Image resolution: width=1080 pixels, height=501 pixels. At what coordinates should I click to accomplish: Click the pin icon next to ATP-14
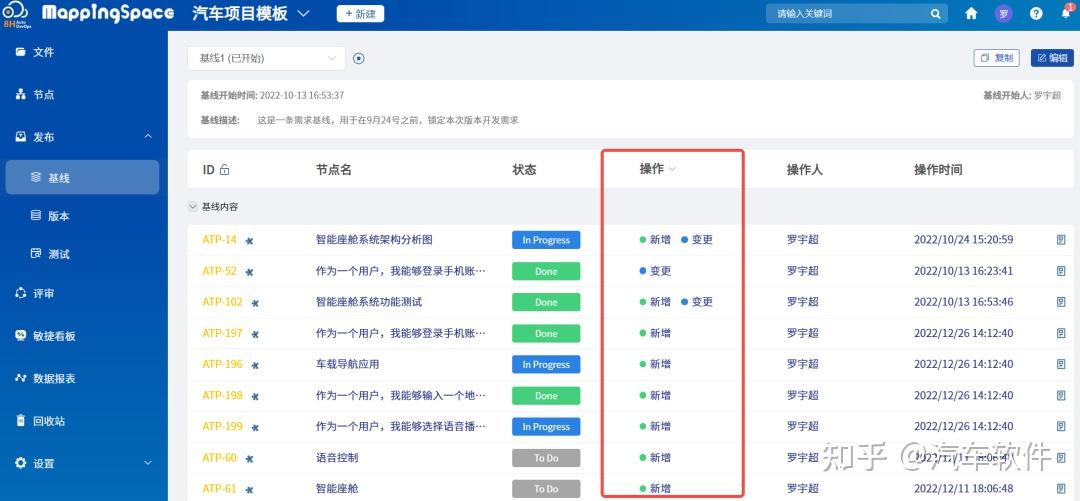249,241
